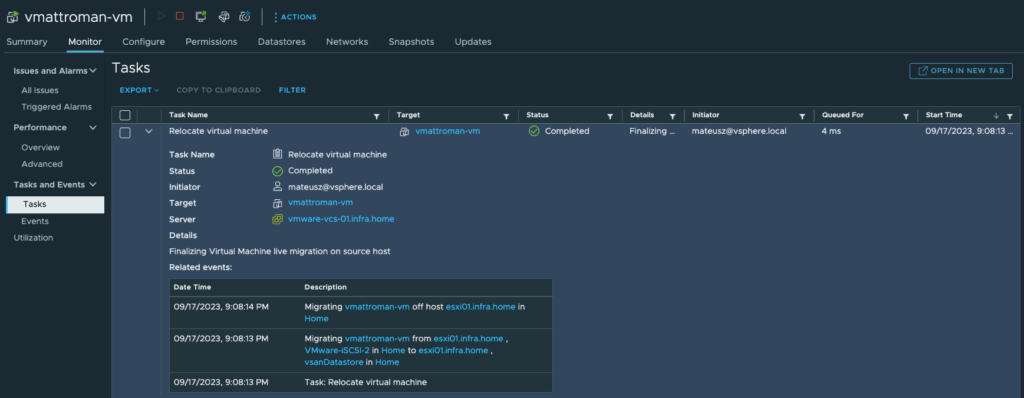The width and height of the screenshot is (1024, 398).
Task: Open vmattroman-vm link in table Target column
Action: click(x=448, y=131)
